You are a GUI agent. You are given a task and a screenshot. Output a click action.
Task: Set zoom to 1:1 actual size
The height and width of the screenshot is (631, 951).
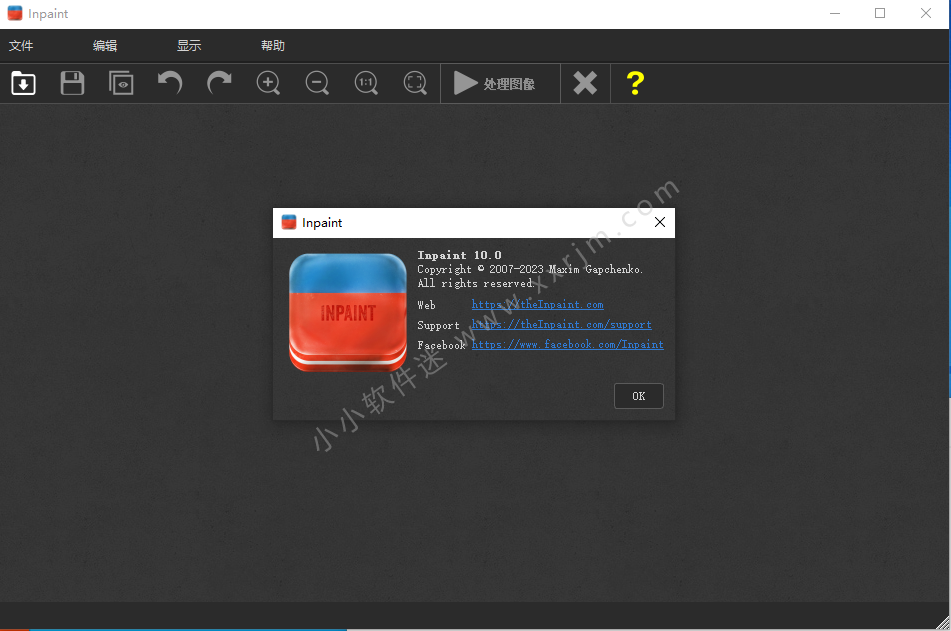click(x=366, y=83)
